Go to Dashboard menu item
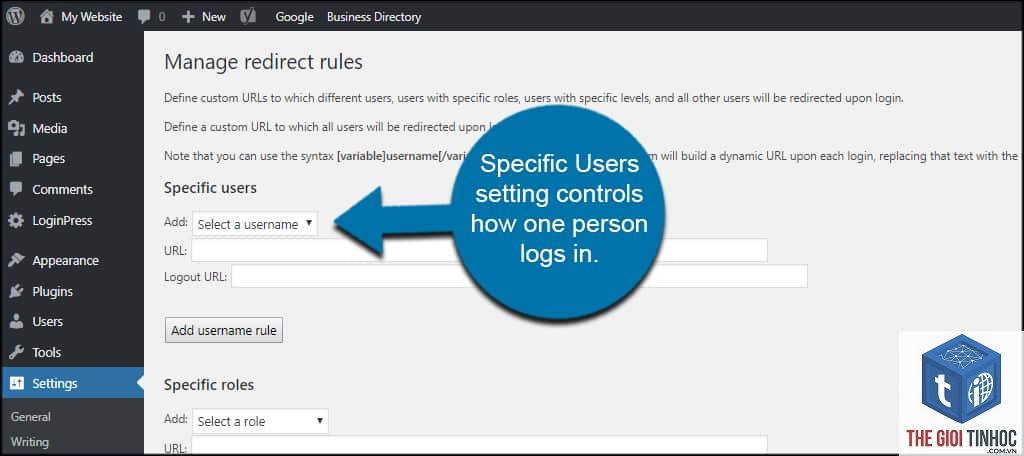1024x456 pixels. point(63,57)
